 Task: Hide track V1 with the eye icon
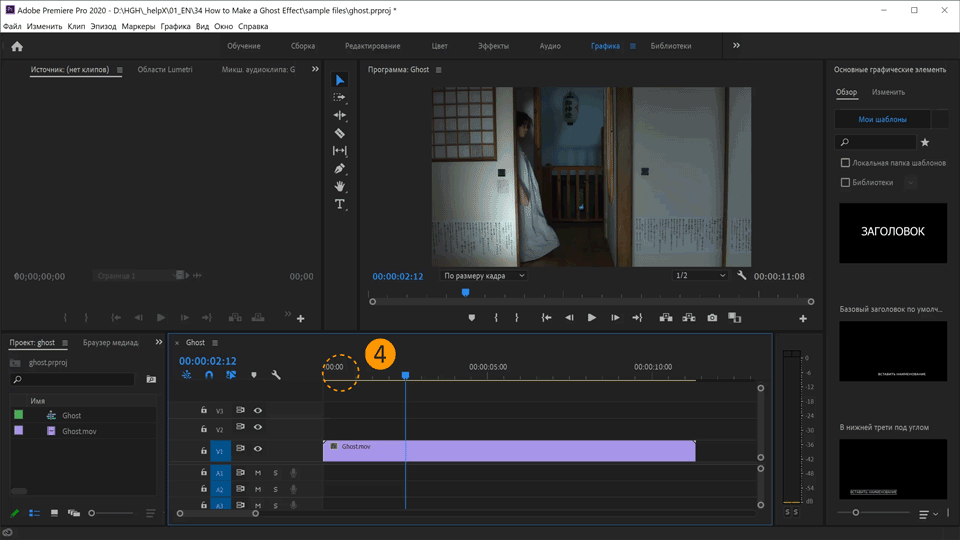258,451
